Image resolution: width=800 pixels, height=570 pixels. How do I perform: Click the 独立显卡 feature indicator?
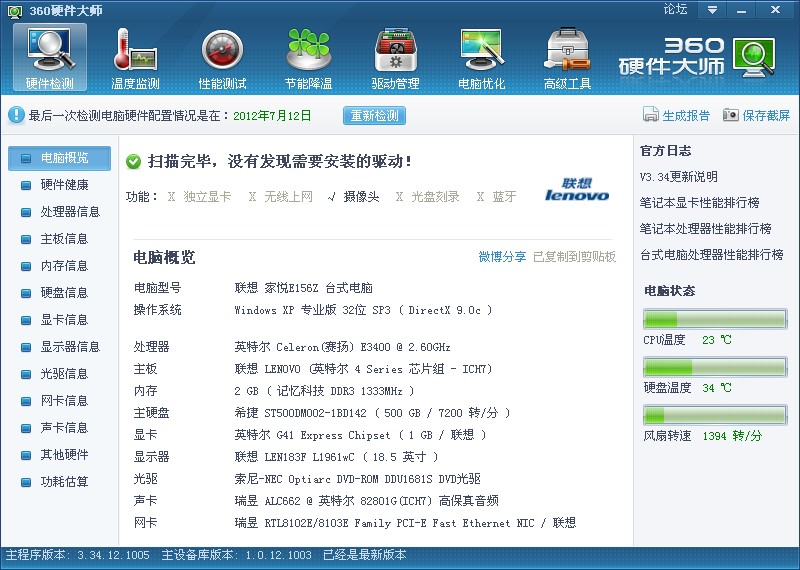click(199, 196)
